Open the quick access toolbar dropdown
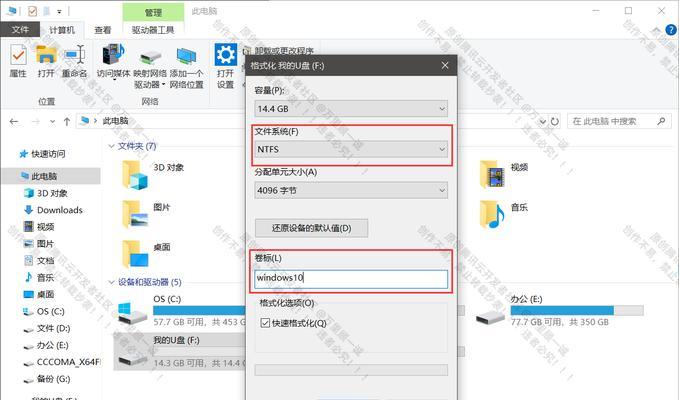Screen dimensions: 679x400 click(x=59, y=12)
